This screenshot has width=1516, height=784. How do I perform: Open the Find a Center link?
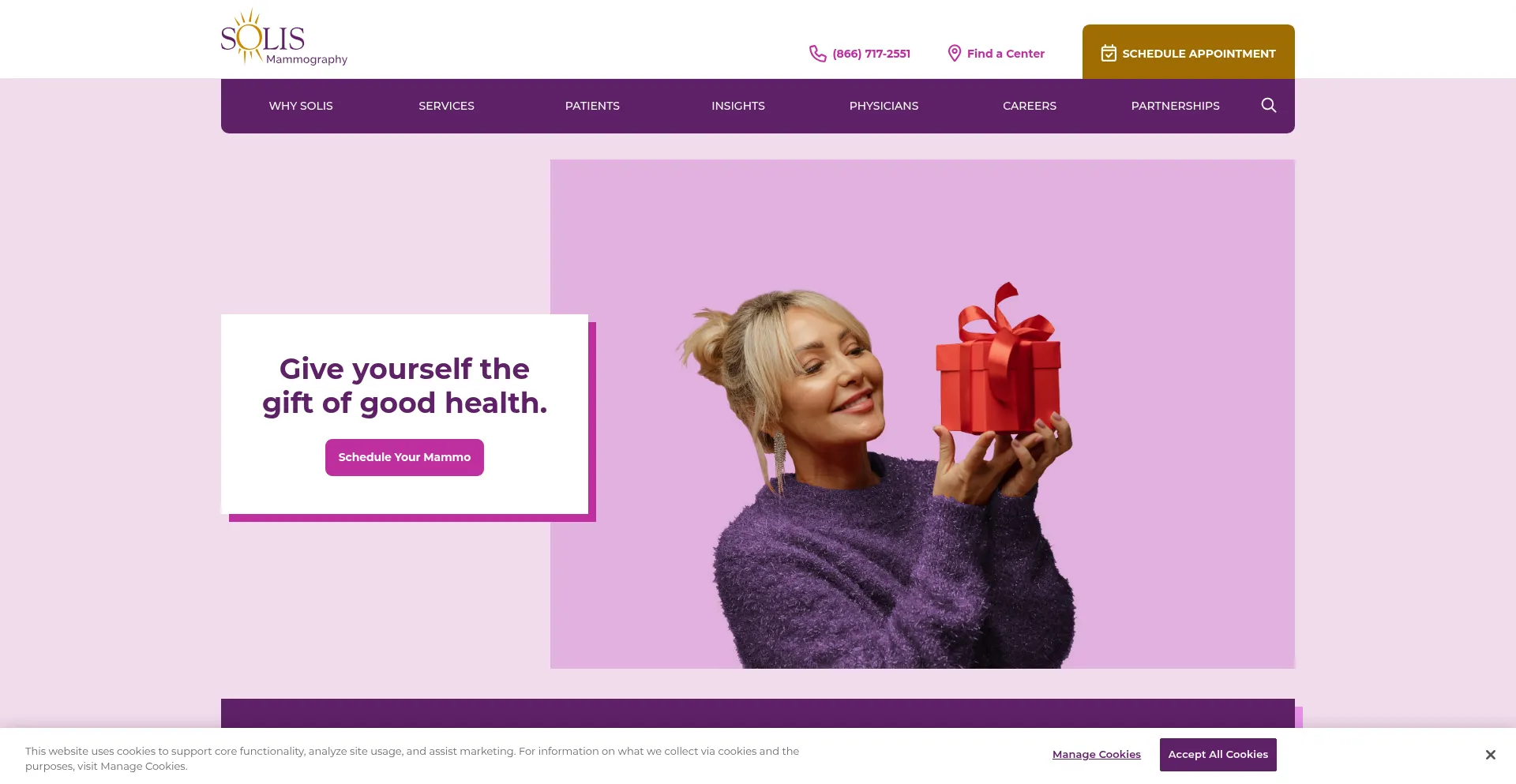click(x=1005, y=54)
